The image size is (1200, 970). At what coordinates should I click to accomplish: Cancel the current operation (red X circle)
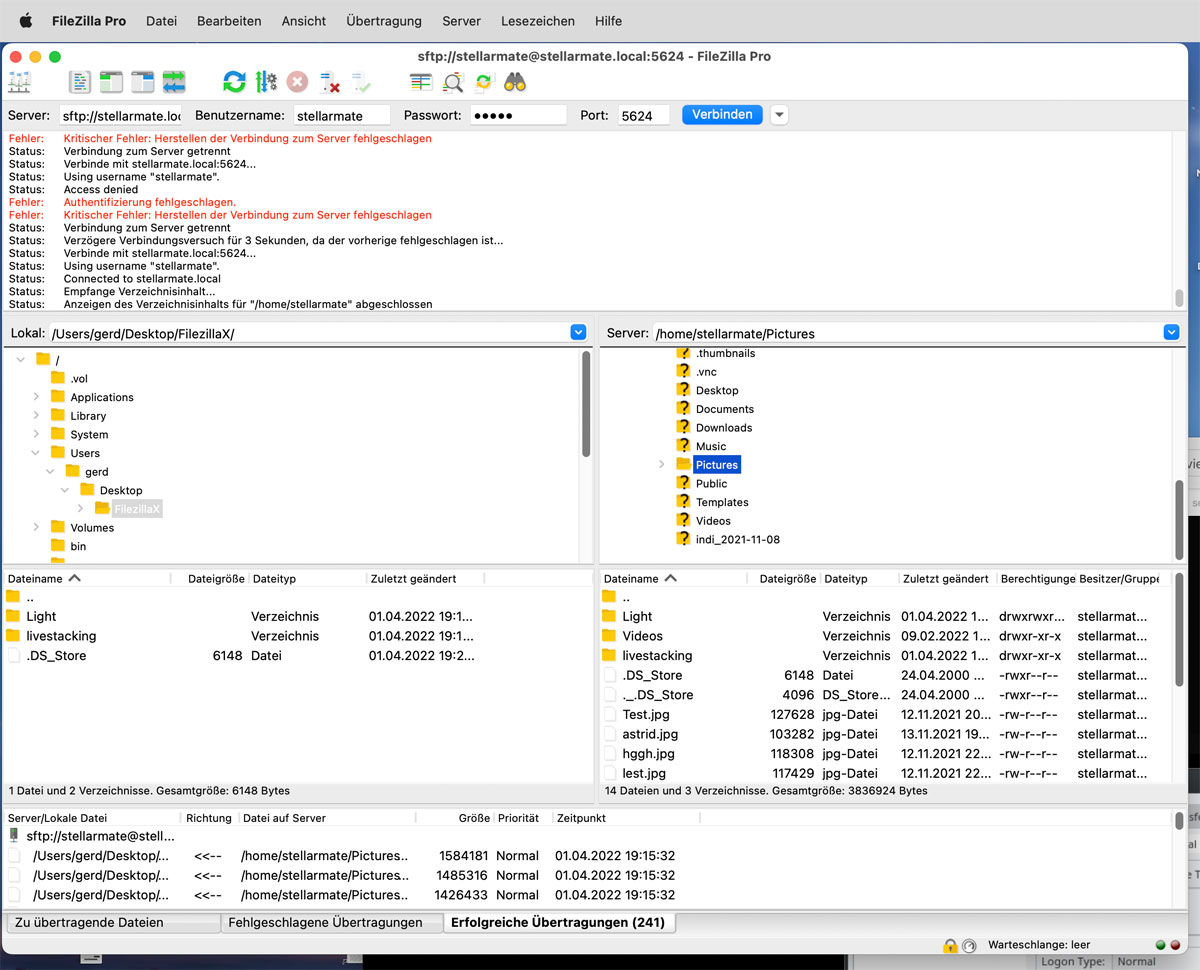coord(297,82)
